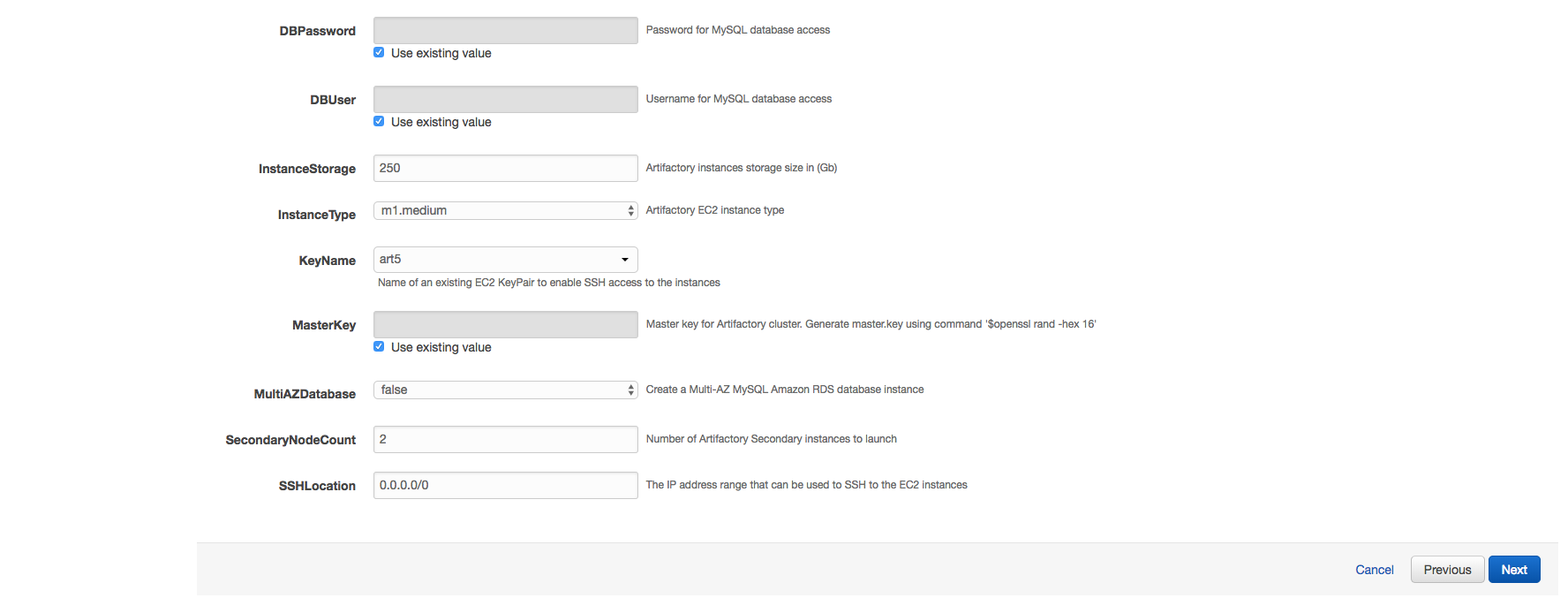The height and width of the screenshot is (598, 1568).
Task: Click the MasterKey input field
Action: click(505, 324)
